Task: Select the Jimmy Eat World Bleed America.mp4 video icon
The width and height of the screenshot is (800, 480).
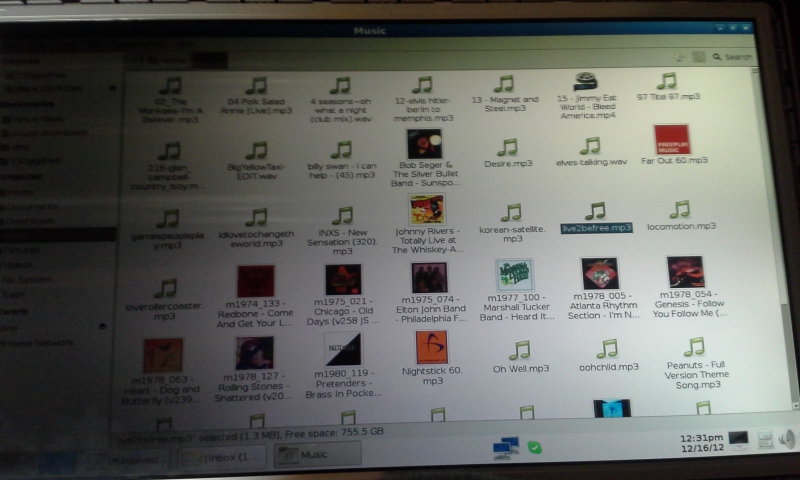Action: [586, 82]
